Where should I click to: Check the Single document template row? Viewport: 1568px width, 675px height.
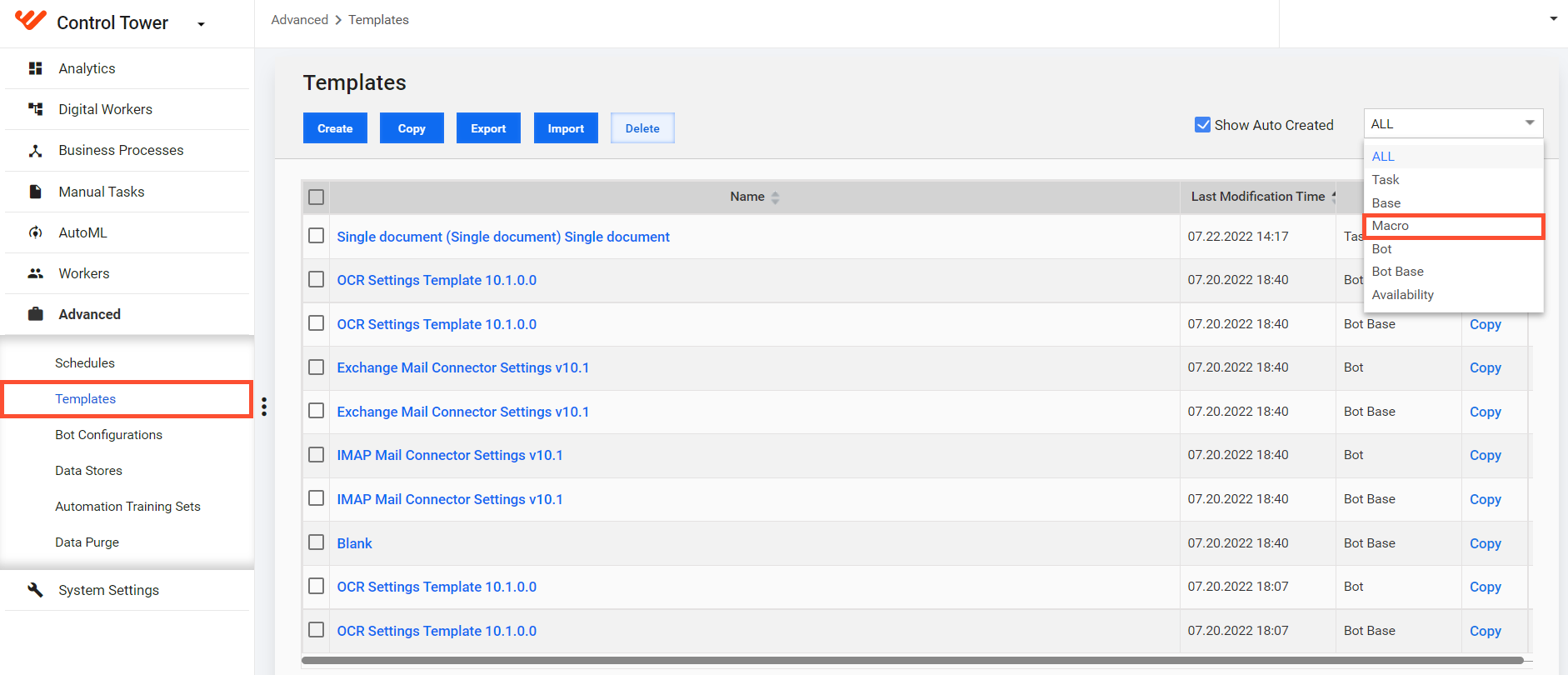pos(317,236)
